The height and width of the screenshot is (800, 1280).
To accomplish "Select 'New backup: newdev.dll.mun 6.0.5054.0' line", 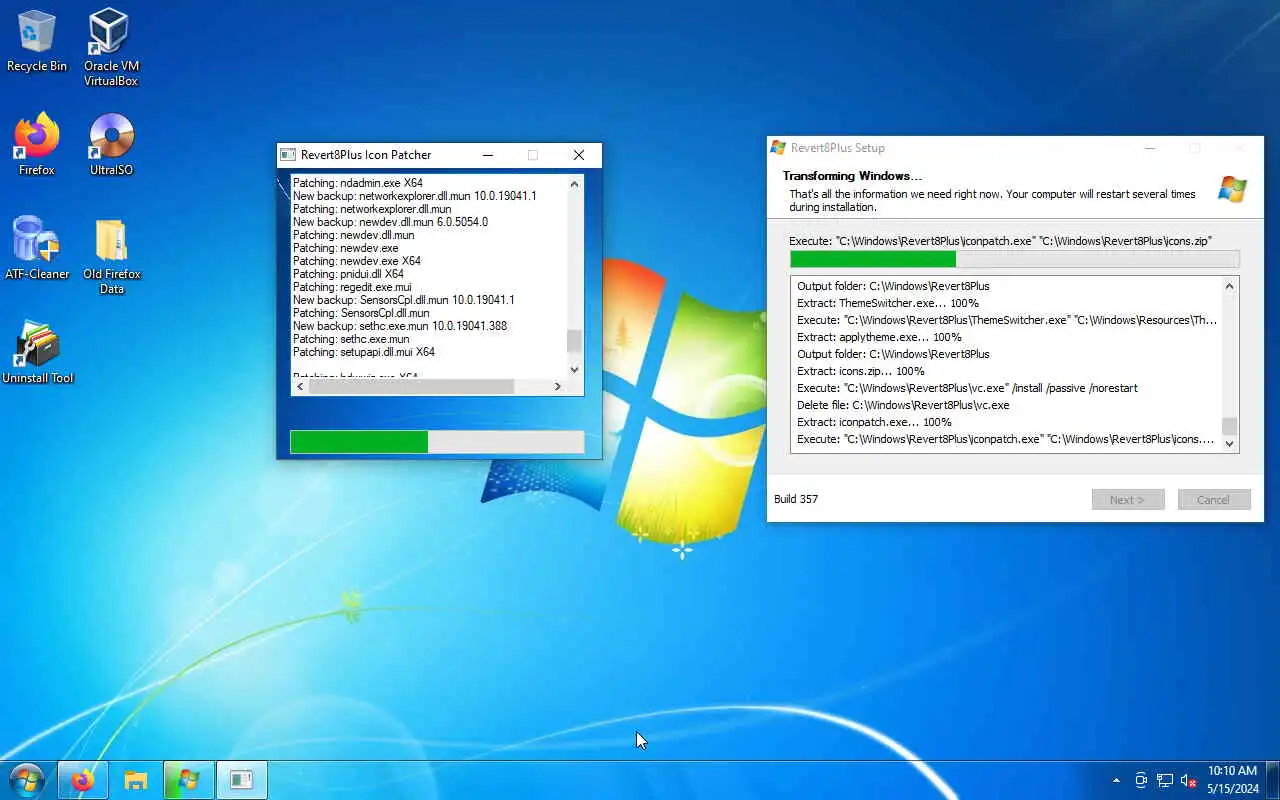I will (x=390, y=222).
